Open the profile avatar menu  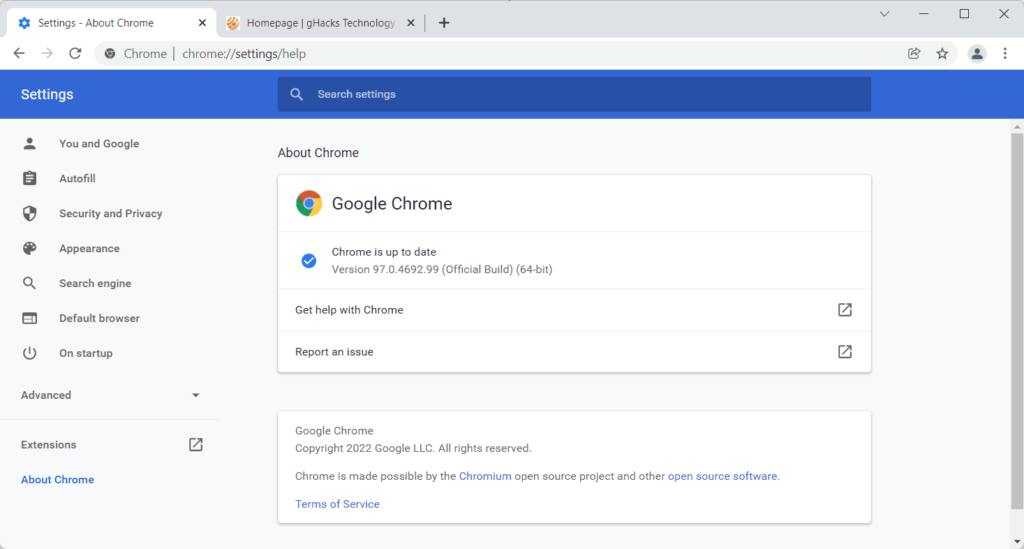tap(977, 54)
